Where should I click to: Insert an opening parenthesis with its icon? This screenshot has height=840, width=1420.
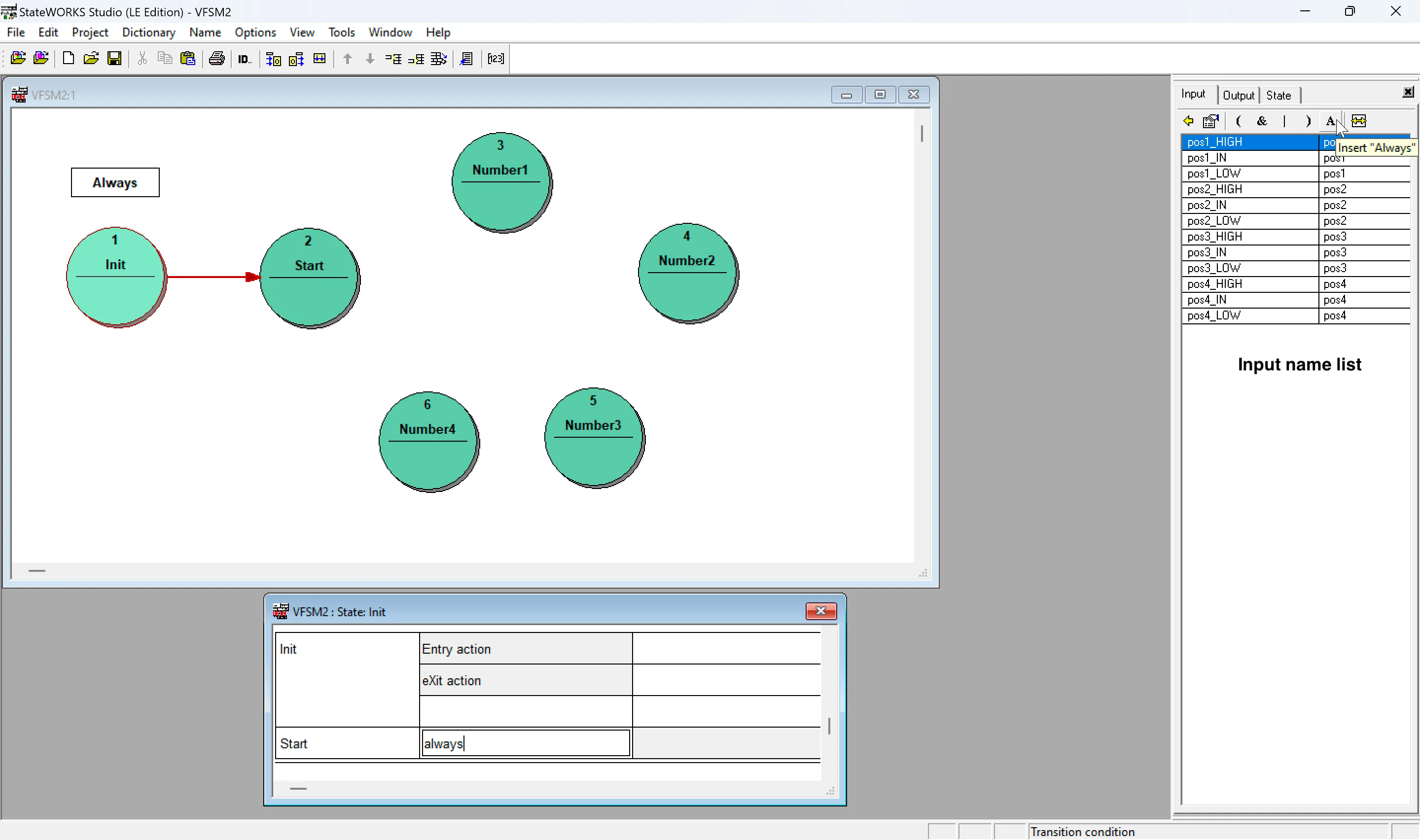(x=1239, y=121)
